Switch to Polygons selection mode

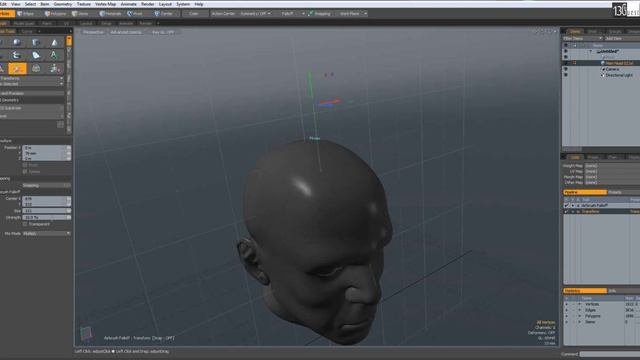[x=55, y=13]
